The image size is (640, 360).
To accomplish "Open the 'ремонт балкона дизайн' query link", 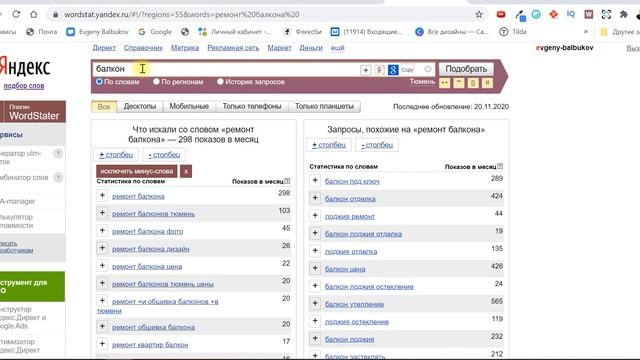I will click(x=151, y=249).
